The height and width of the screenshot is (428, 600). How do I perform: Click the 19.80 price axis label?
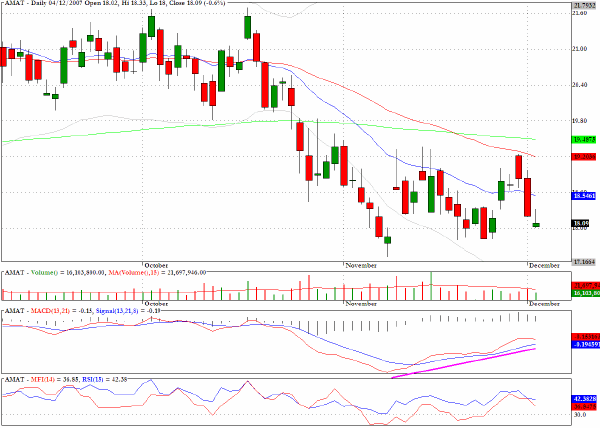(579, 120)
